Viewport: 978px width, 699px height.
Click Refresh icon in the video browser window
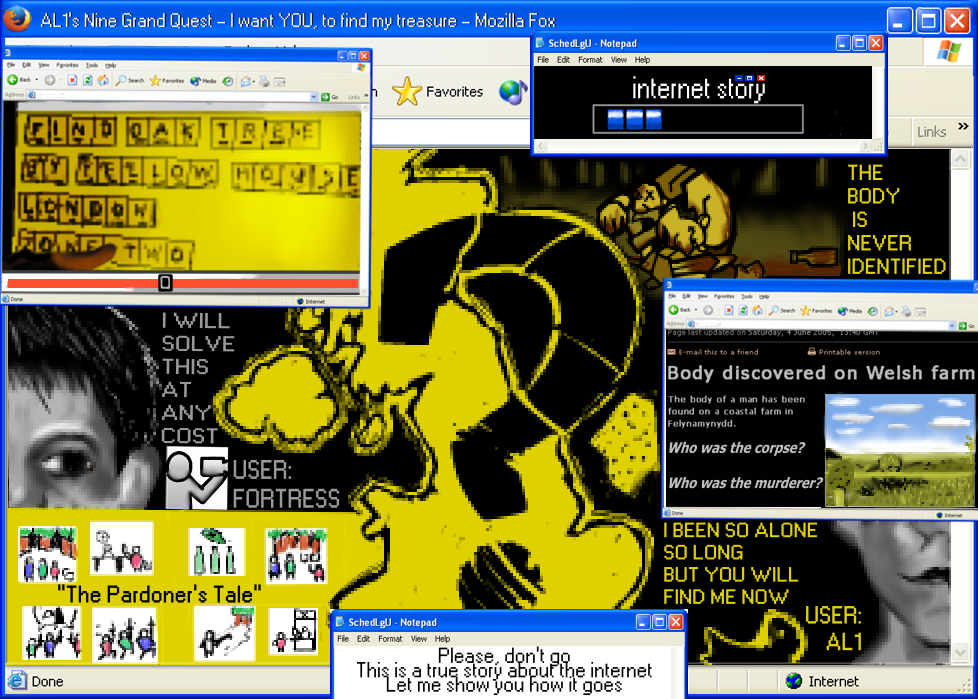click(89, 80)
